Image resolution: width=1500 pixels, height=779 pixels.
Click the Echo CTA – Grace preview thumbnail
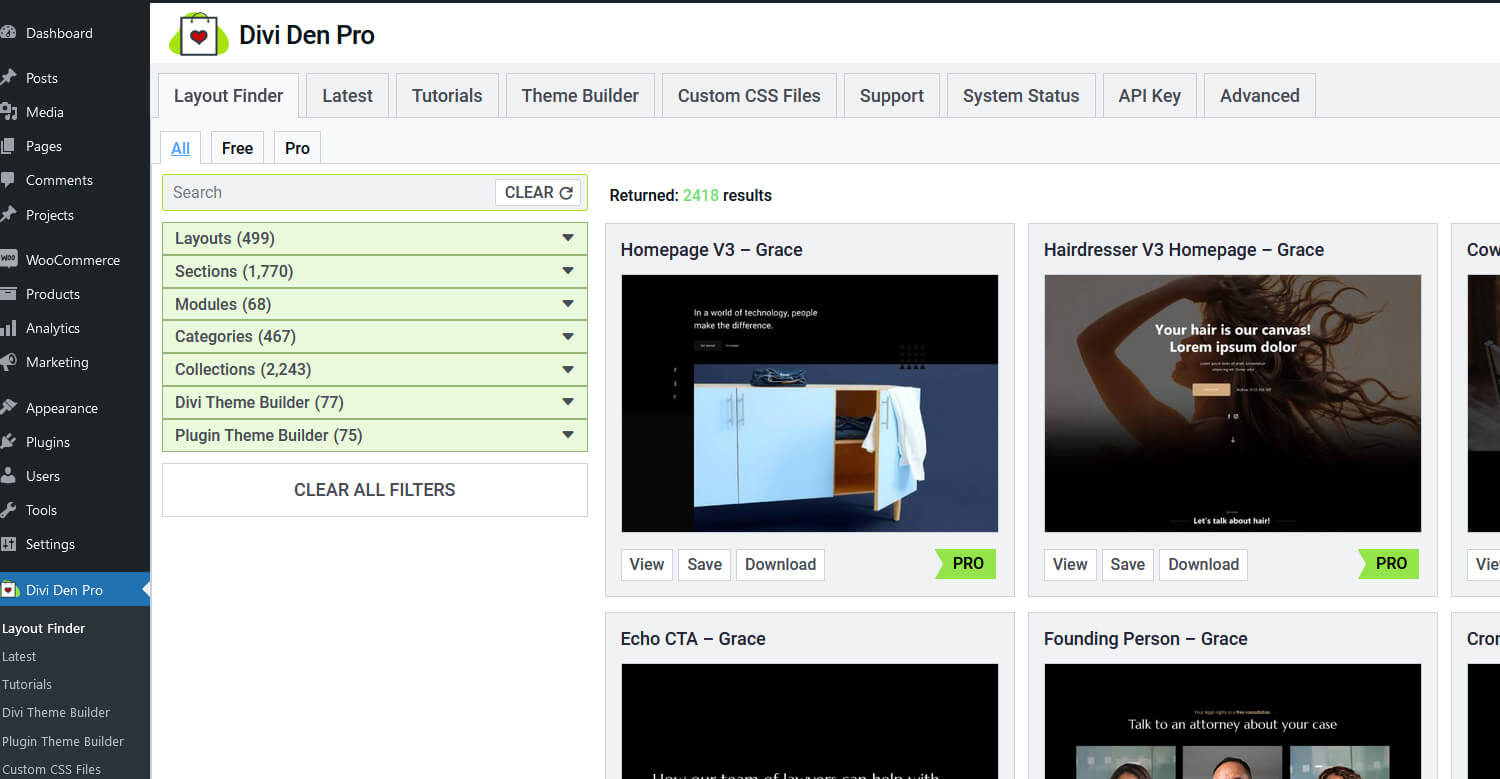(810, 721)
